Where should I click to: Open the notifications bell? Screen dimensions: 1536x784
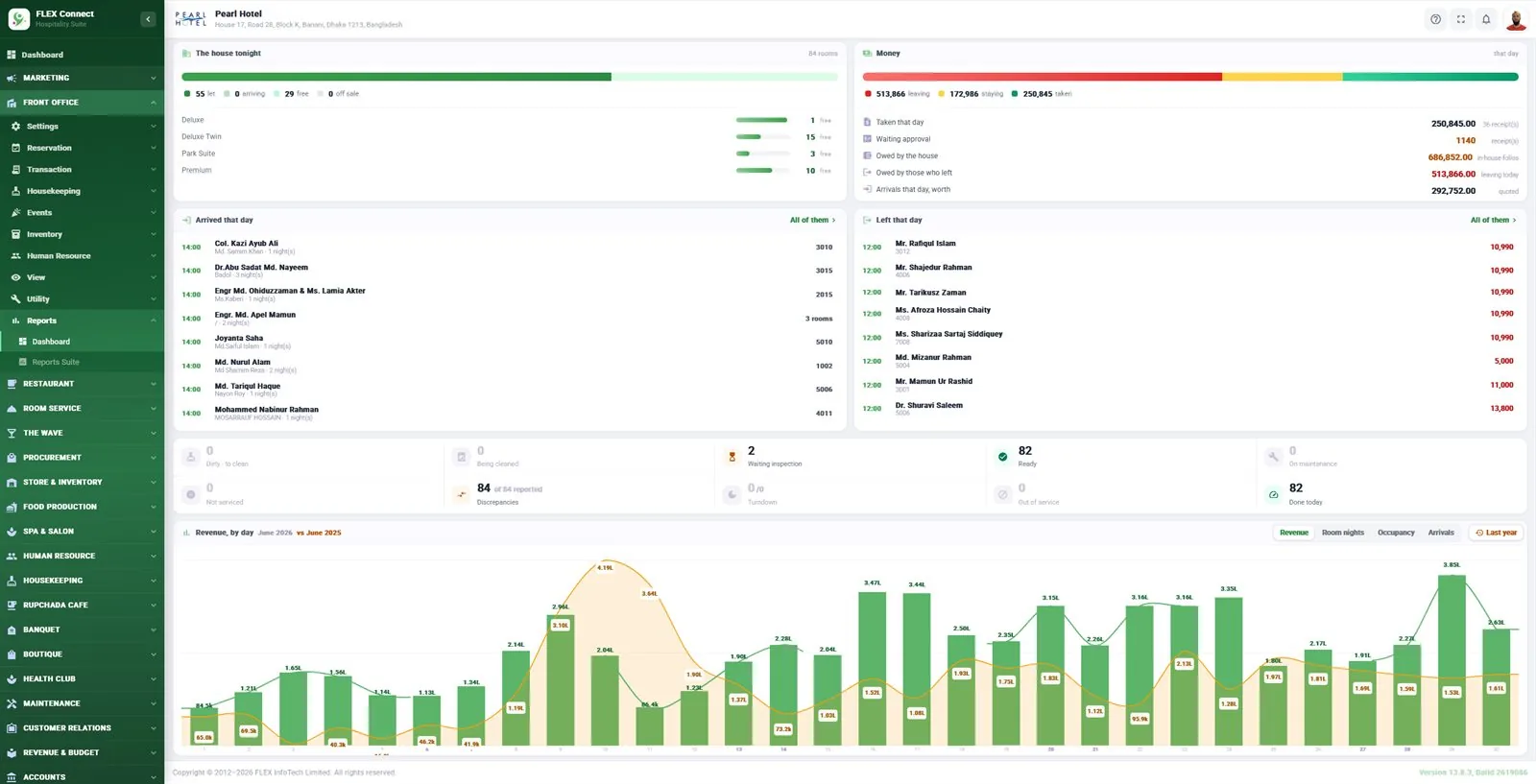(1486, 19)
